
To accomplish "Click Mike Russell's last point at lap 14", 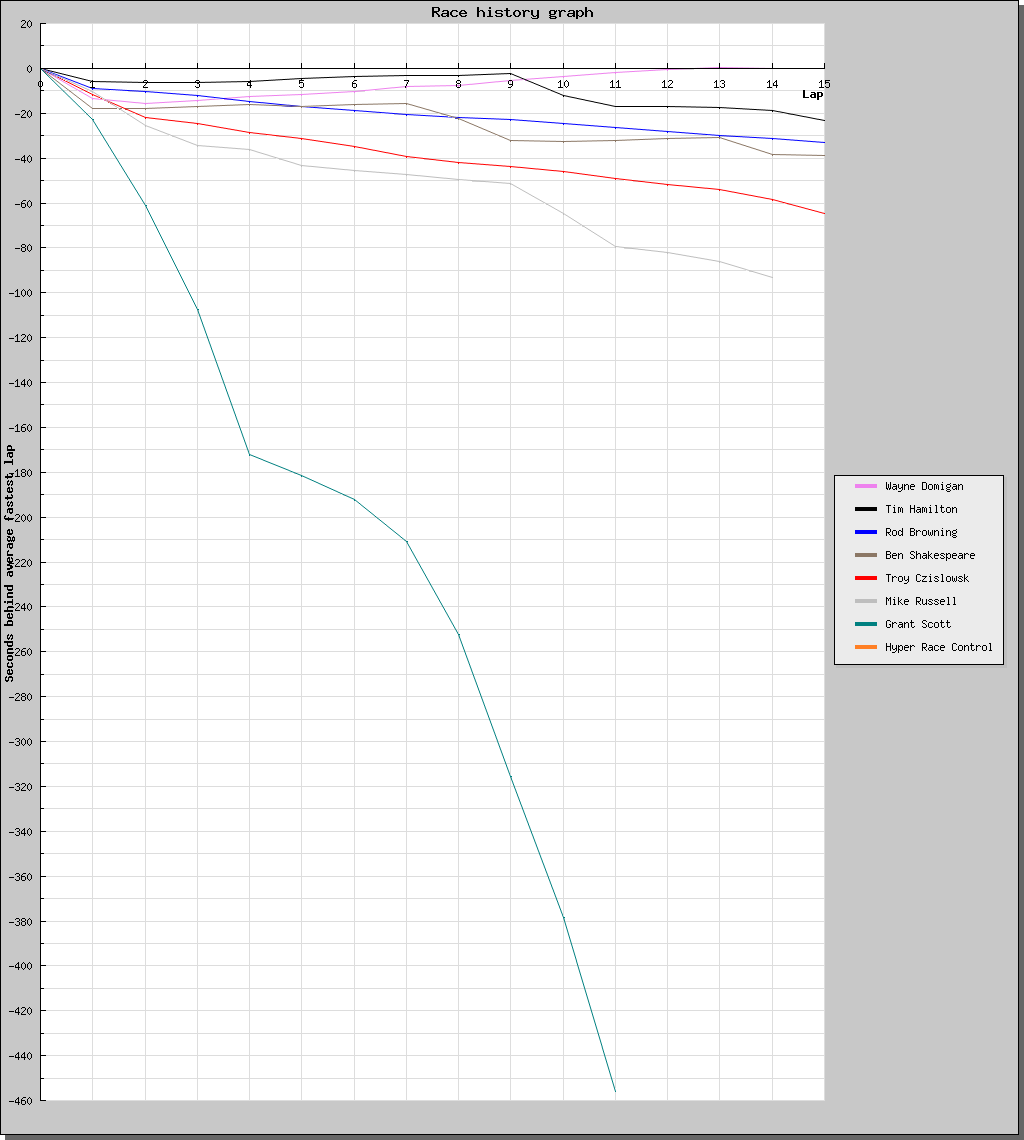I will tap(772, 277).
